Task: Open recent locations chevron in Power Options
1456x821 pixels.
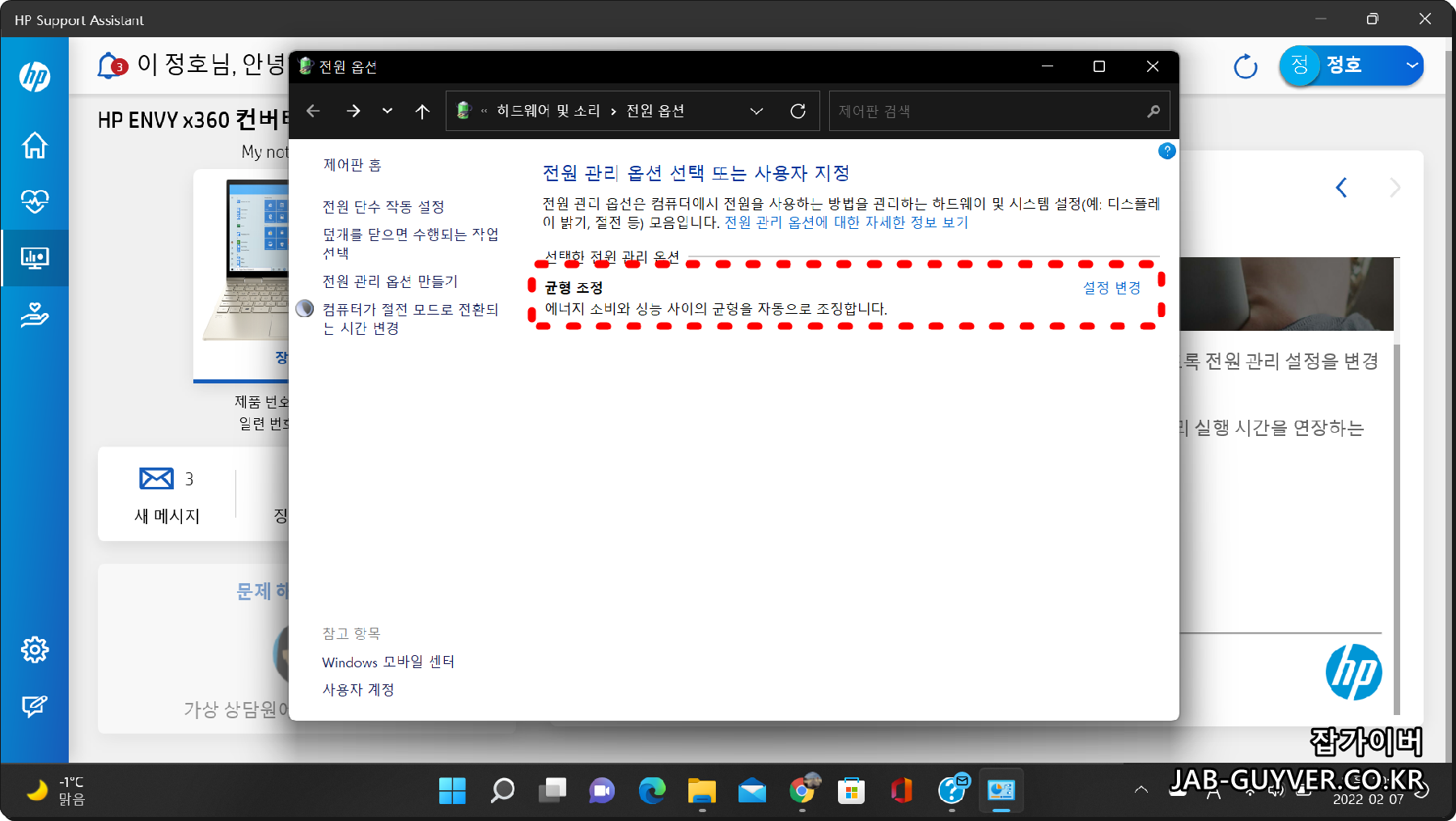Action: point(387,111)
